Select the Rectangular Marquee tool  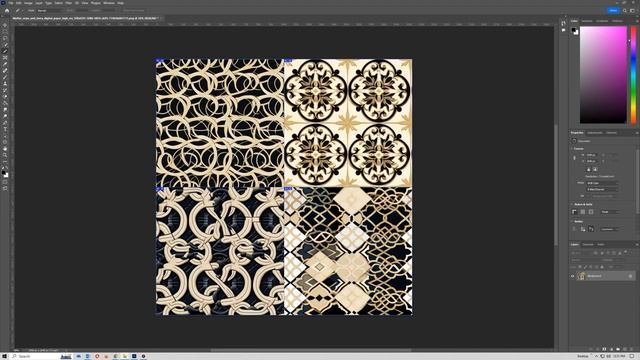point(5,31)
